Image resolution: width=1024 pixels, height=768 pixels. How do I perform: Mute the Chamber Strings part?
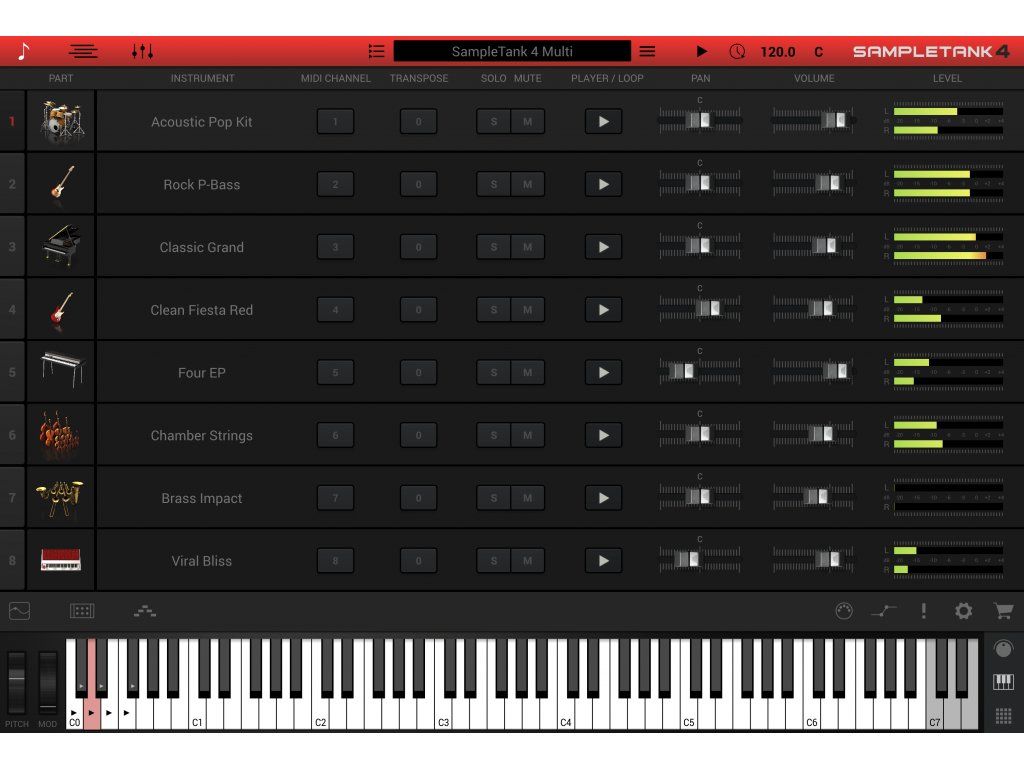[x=528, y=435]
